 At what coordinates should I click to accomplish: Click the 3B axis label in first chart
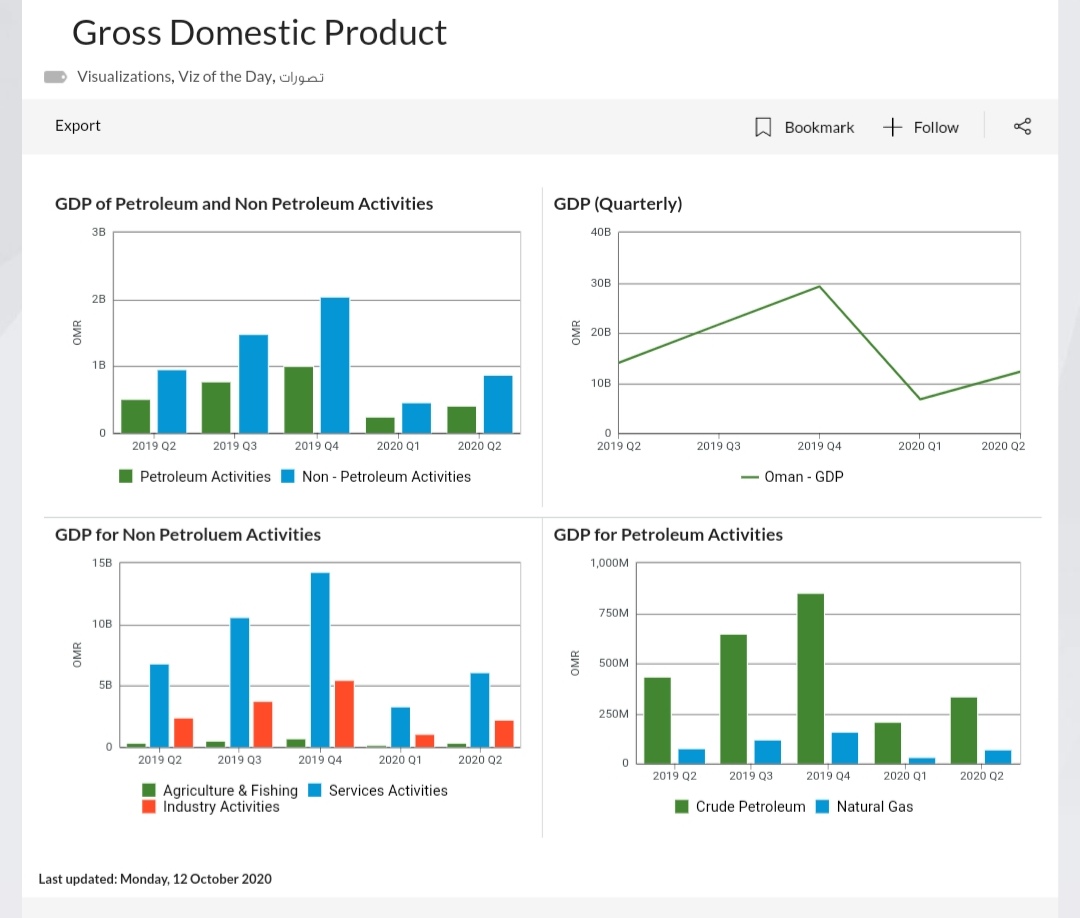(x=98, y=233)
